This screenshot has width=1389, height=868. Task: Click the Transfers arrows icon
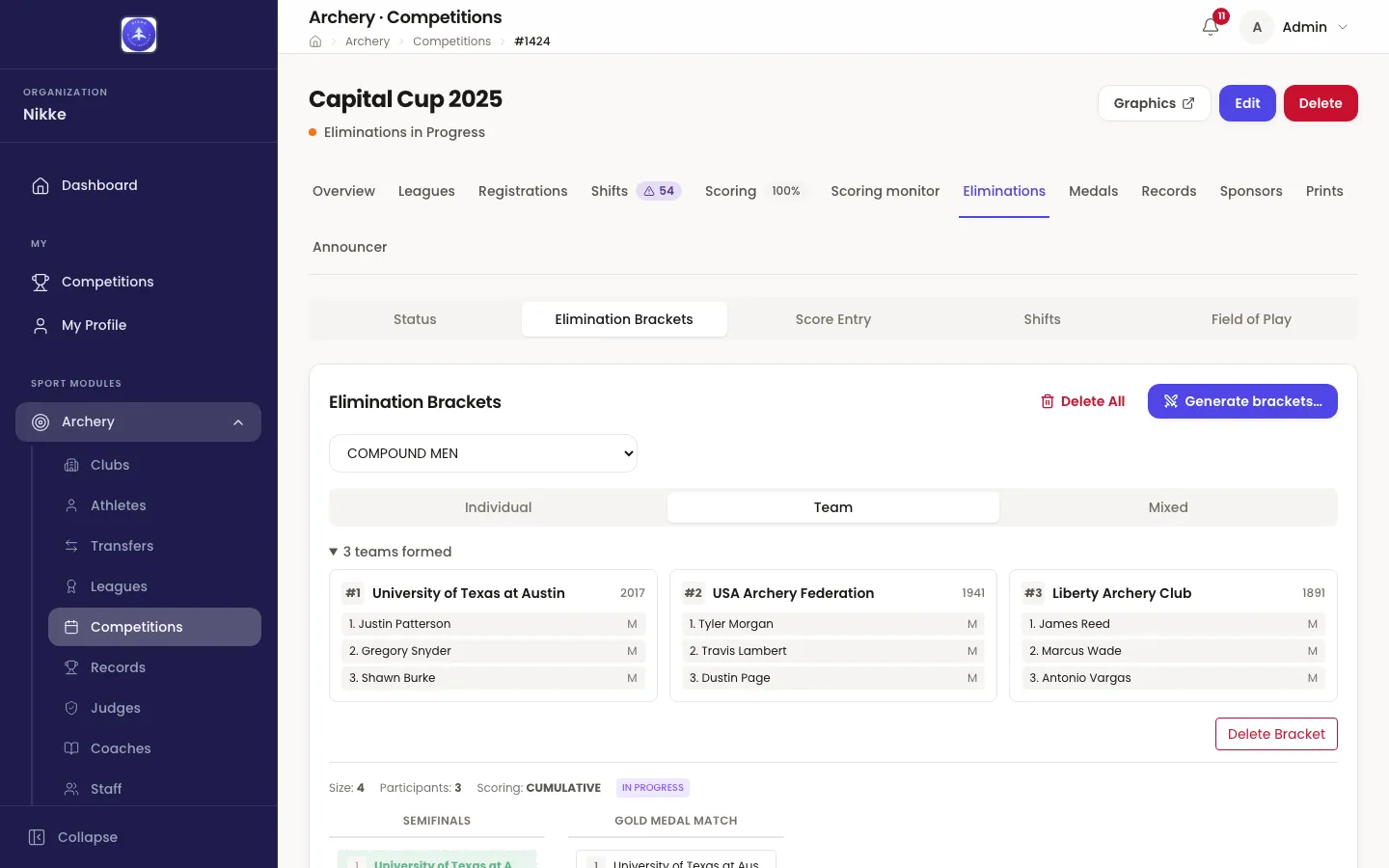click(71, 546)
